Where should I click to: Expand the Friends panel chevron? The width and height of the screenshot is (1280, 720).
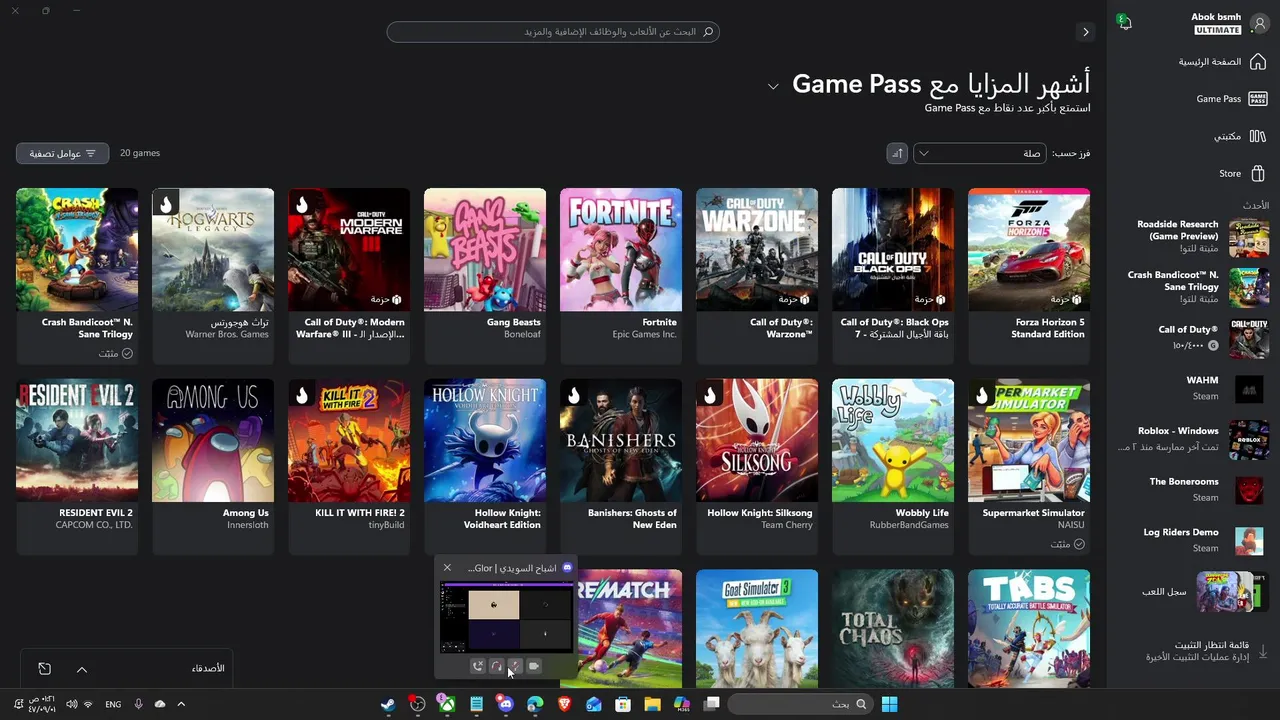(82, 669)
